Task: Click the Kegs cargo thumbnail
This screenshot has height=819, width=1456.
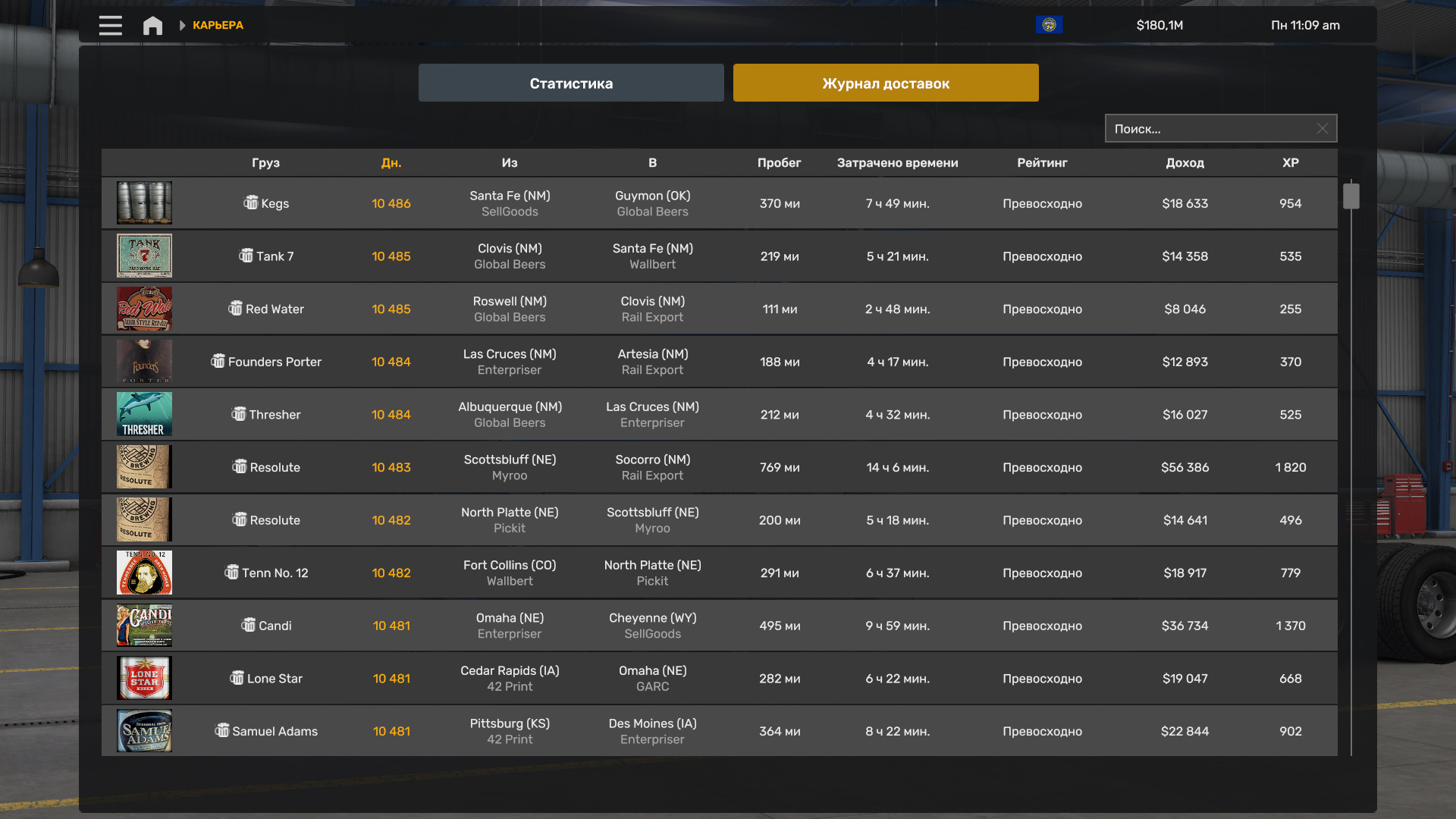Action: tap(144, 202)
